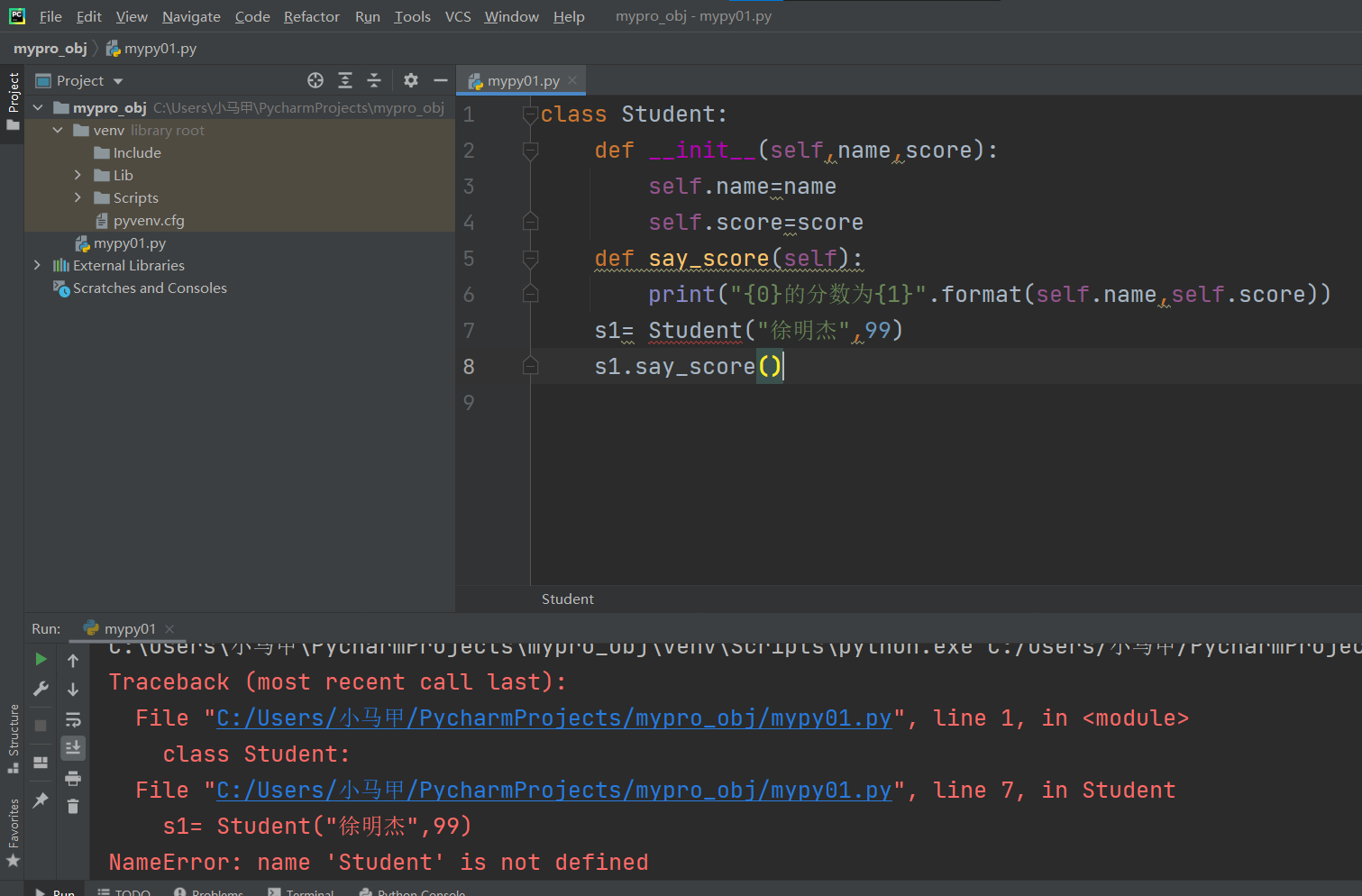Collapse the venv folder
The height and width of the screenshot is (896, 1362).
[58, 130]
